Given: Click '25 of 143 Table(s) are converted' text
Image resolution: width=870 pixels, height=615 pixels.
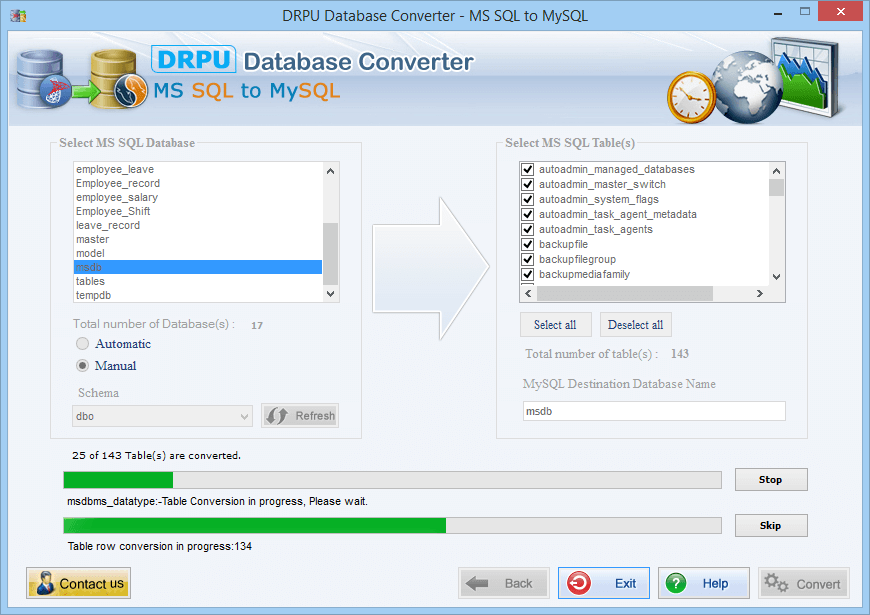Looking at the screenshot, I should [156, 456].
